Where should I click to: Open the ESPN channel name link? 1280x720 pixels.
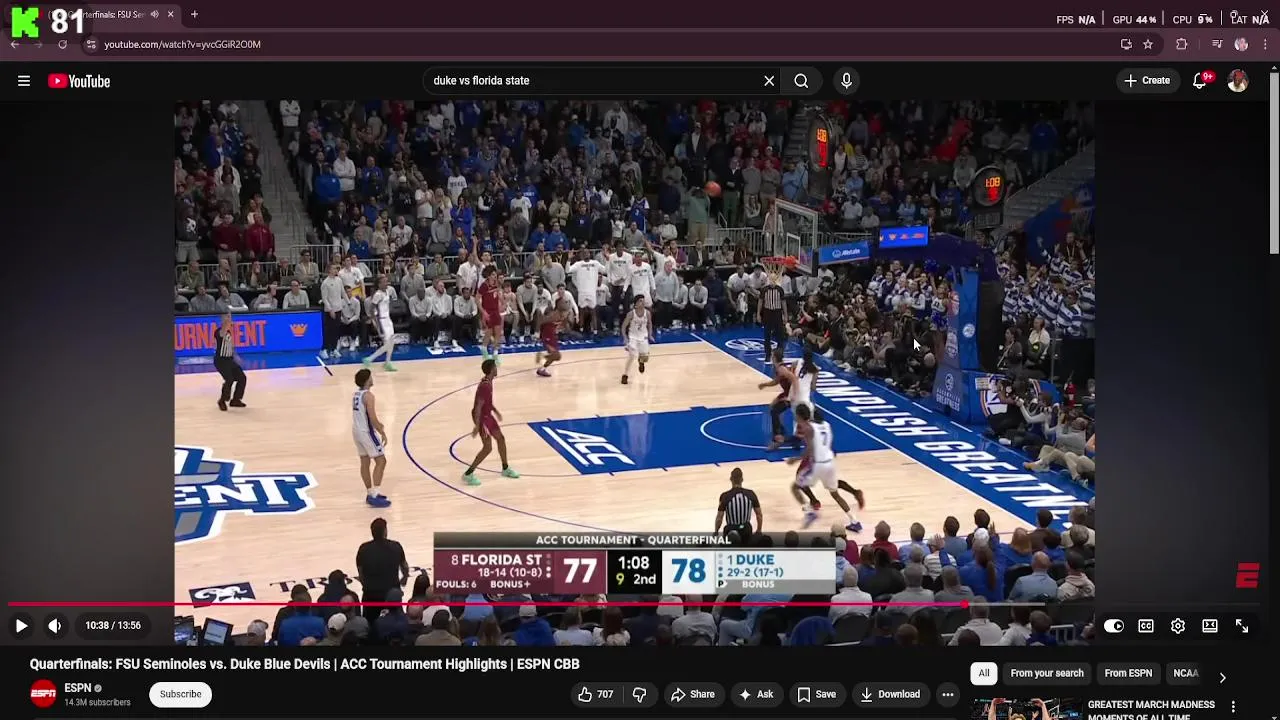pos(78,688)
